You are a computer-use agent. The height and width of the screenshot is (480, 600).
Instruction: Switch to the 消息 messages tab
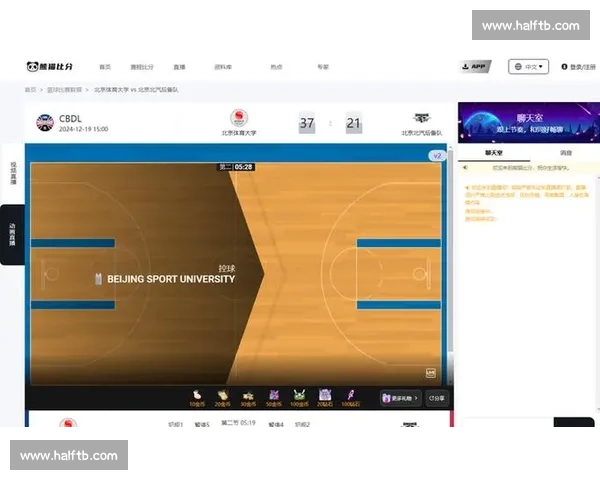tap(565, 153)
